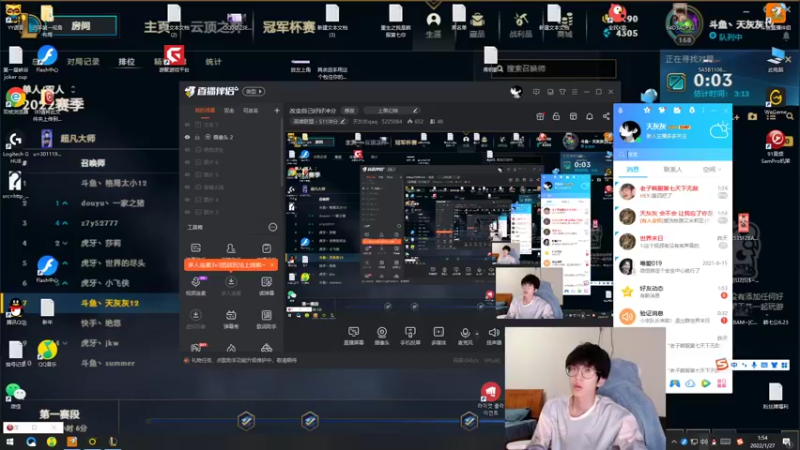Toggle visibility of the 图片 5 source
The width and height of the screenshot is (800, 450).
coord(187,174)
